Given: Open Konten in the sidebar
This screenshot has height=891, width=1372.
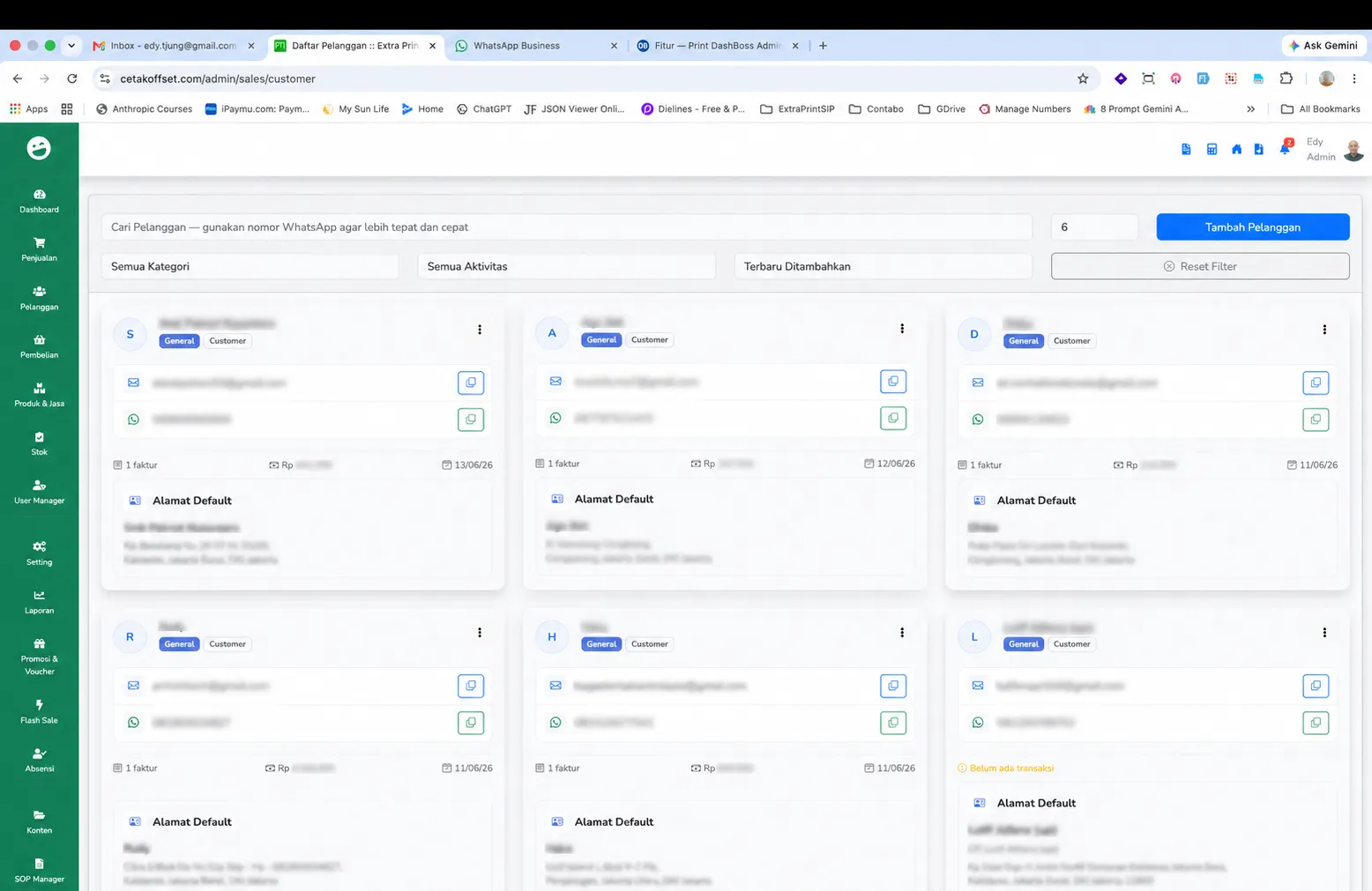Looking at the screenshot, I should [x=39, y=821].
